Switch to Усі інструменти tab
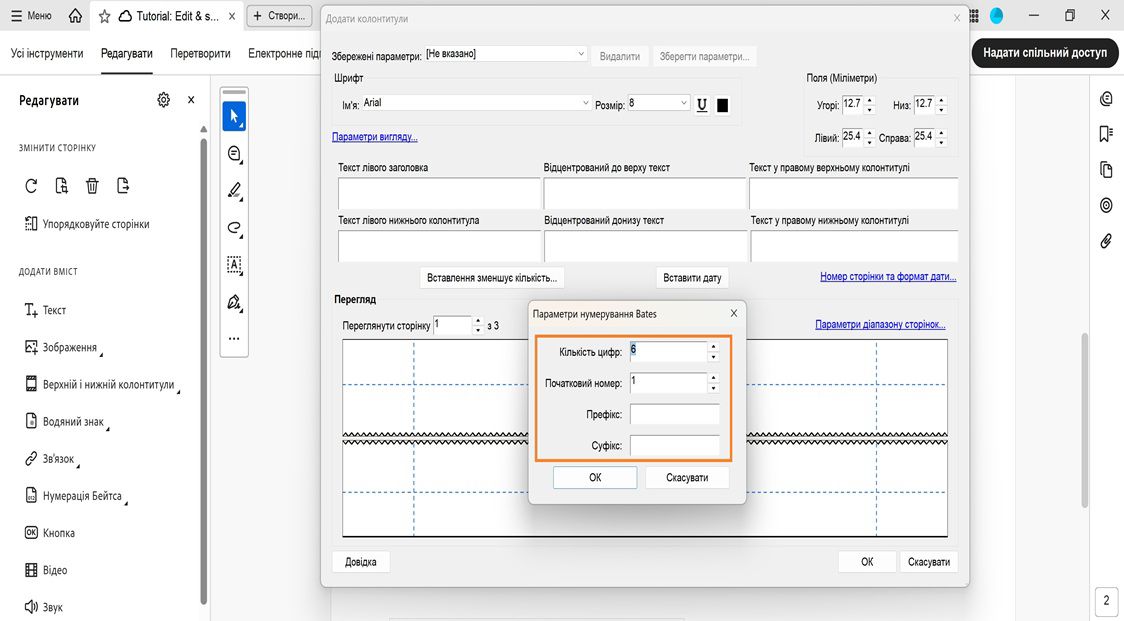This screenshot has height=621, width=1124. pos(47,53)
